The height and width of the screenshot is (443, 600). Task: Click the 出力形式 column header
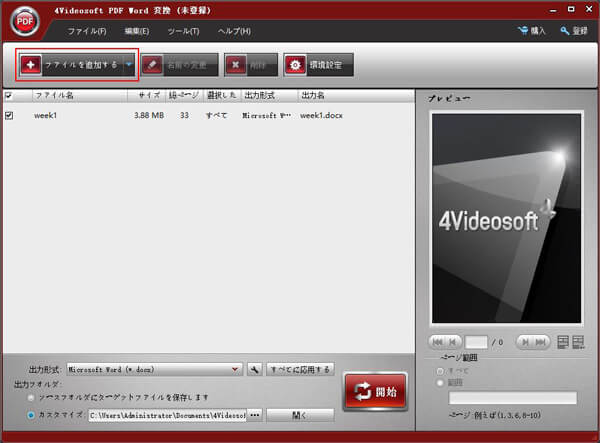[x=269, y=95]
